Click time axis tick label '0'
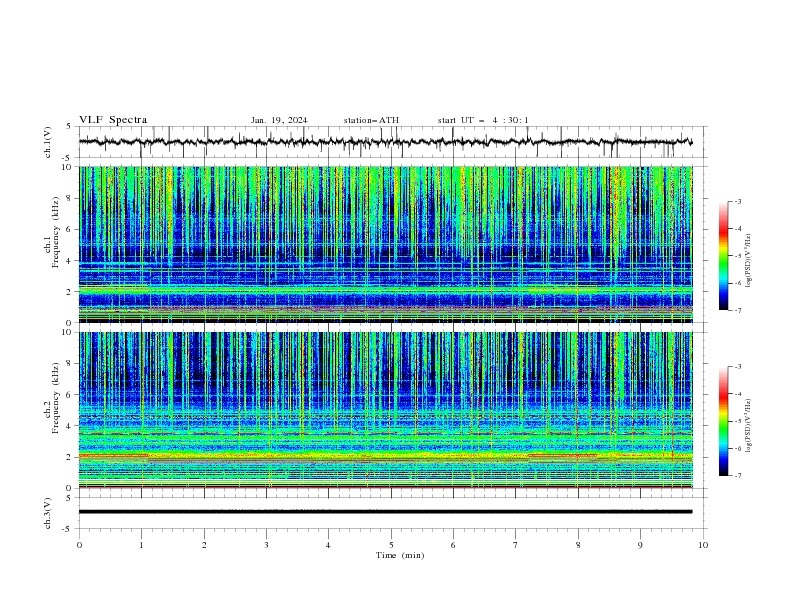 tap(79, 545)
